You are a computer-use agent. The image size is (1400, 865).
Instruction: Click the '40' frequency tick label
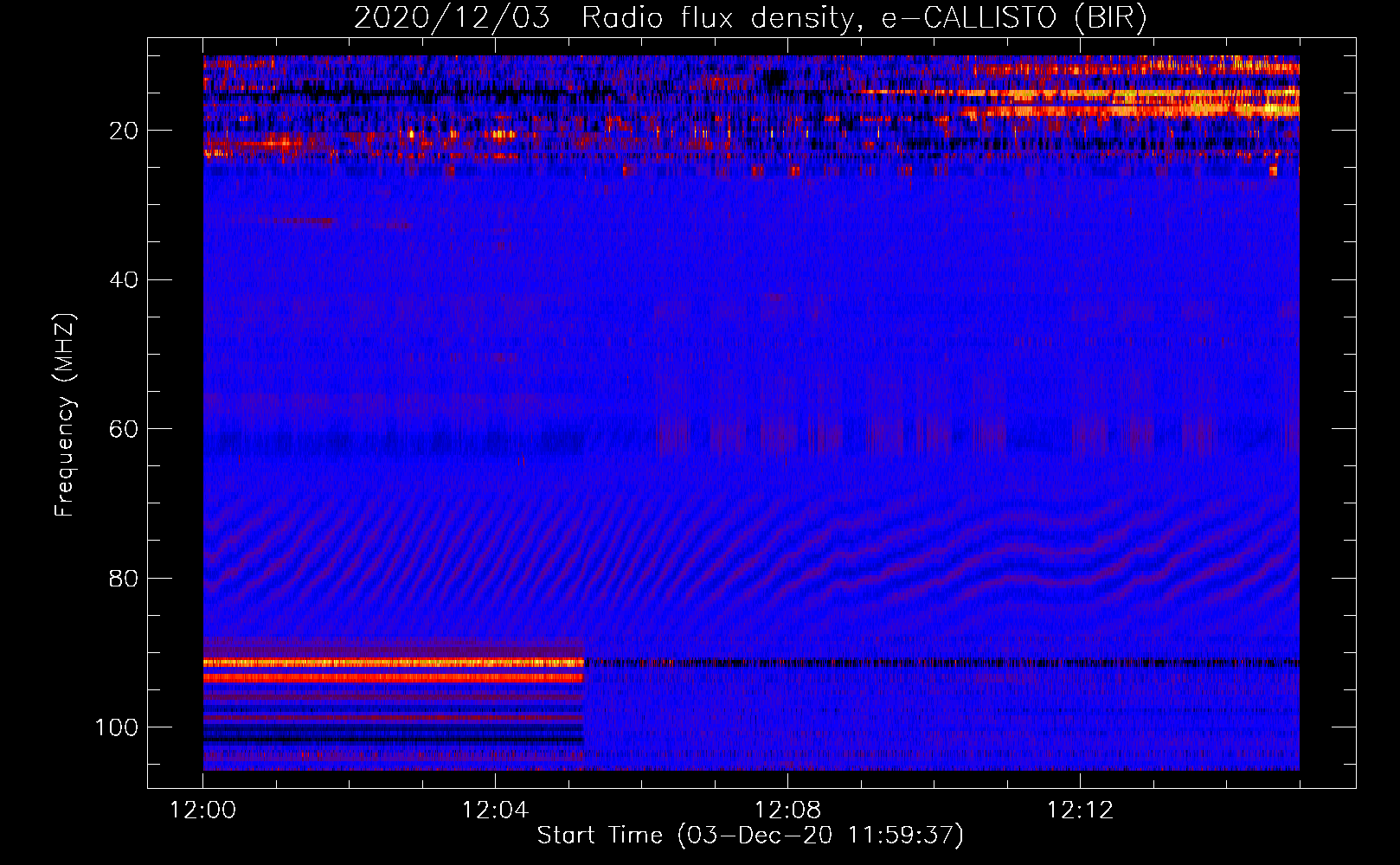(125, 280)
